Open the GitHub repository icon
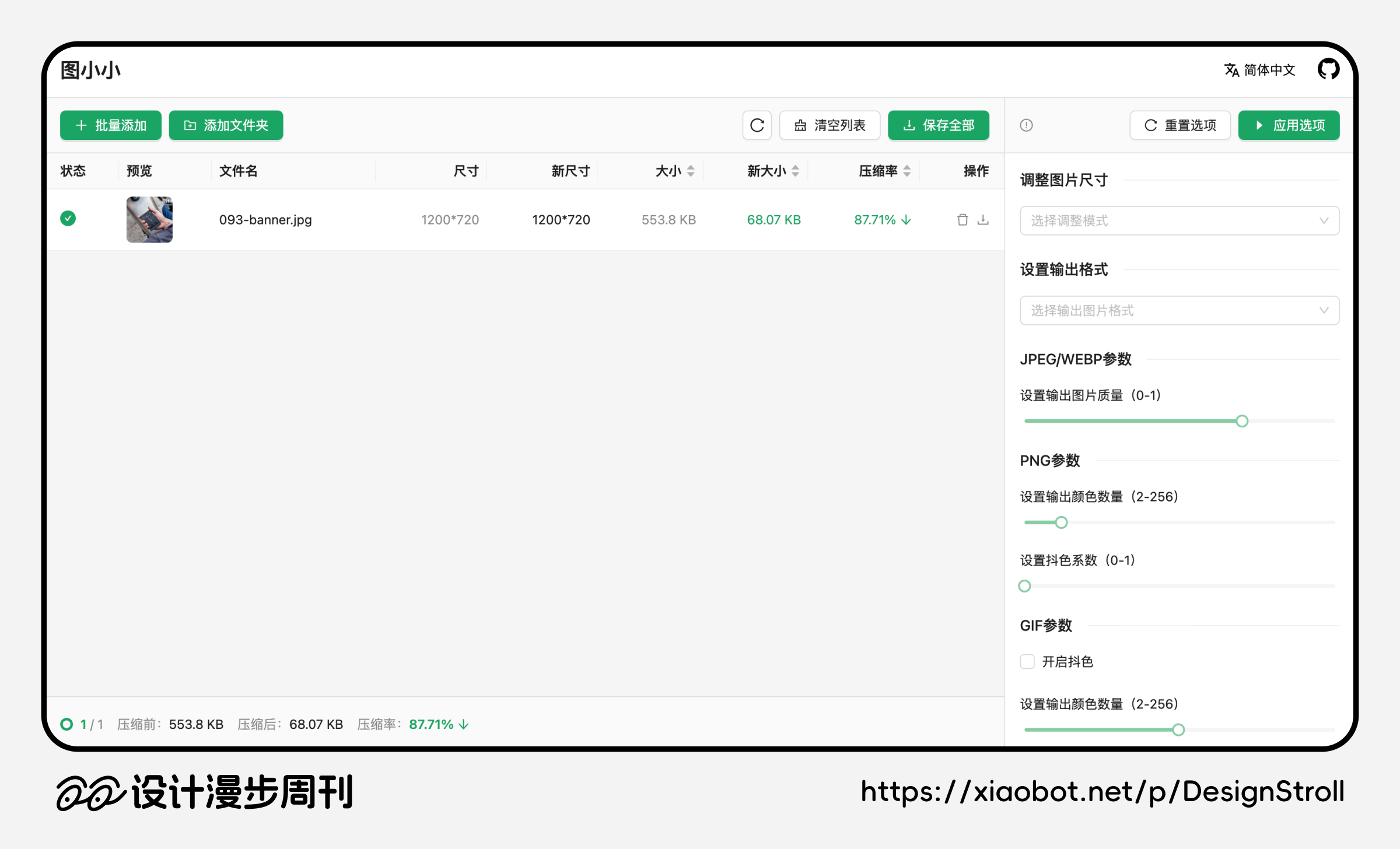This screenshot has height=849, width=1400. point(1328,69)
